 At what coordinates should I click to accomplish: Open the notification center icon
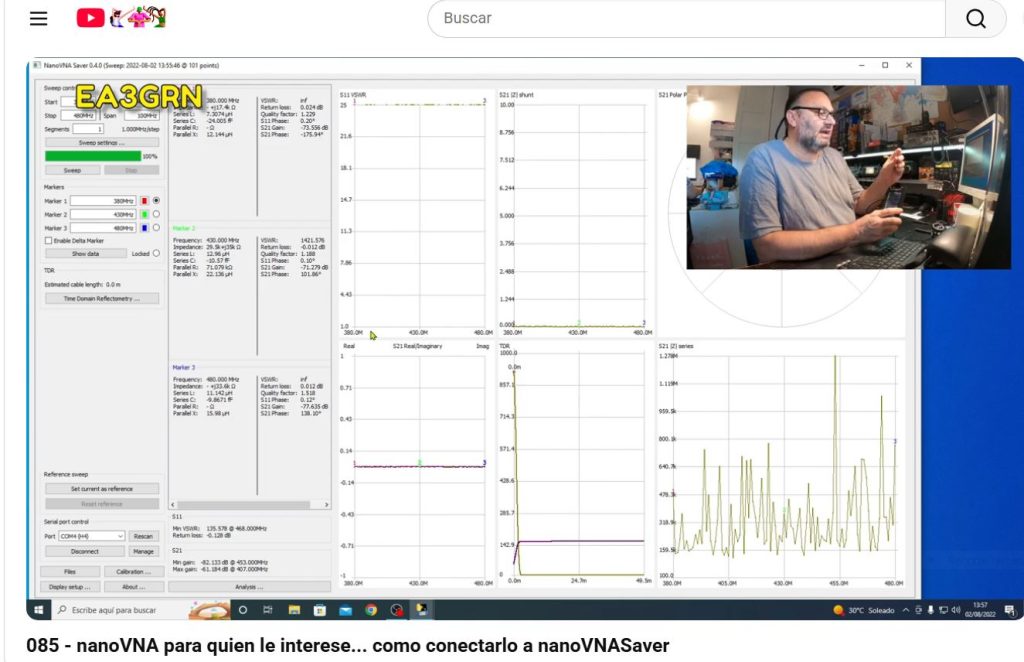pos(1010,610)
